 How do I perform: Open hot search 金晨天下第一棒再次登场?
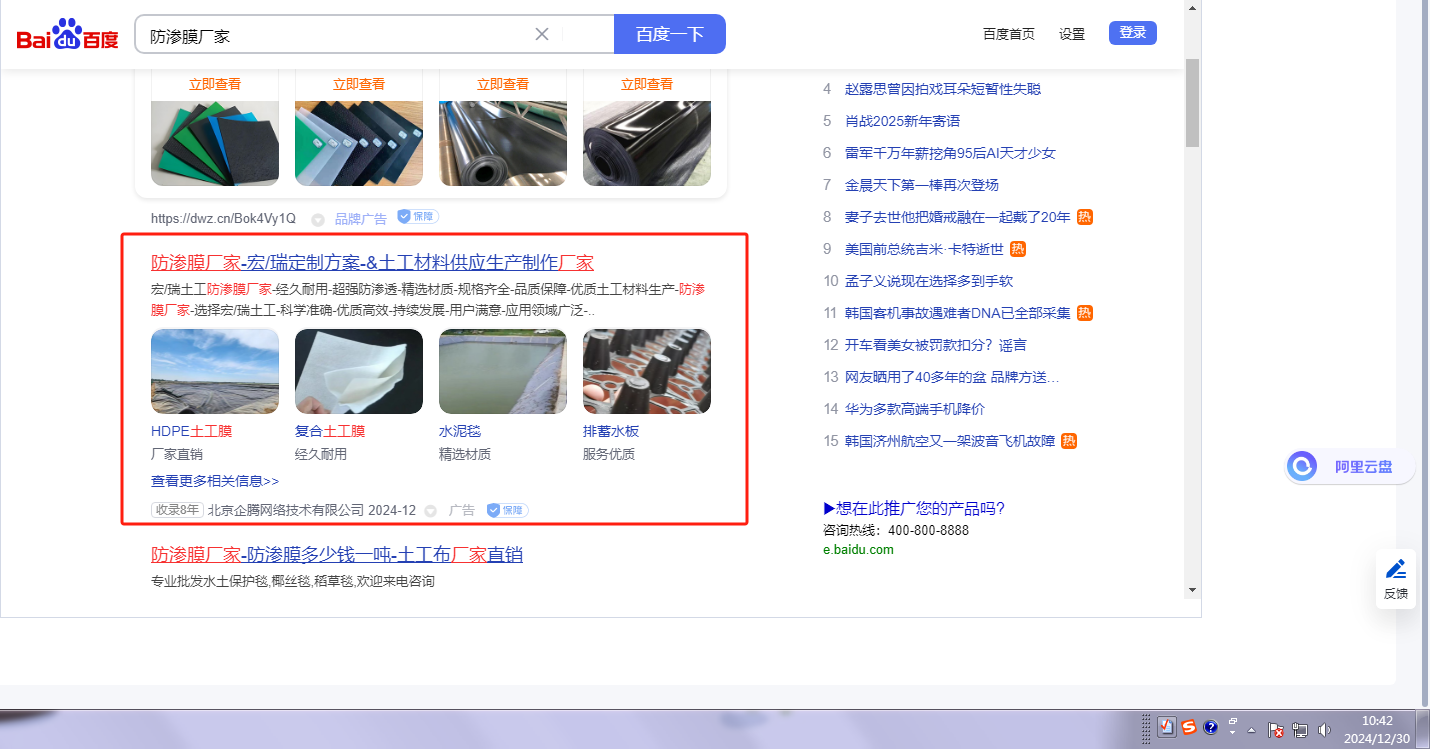tap(922, 185)
